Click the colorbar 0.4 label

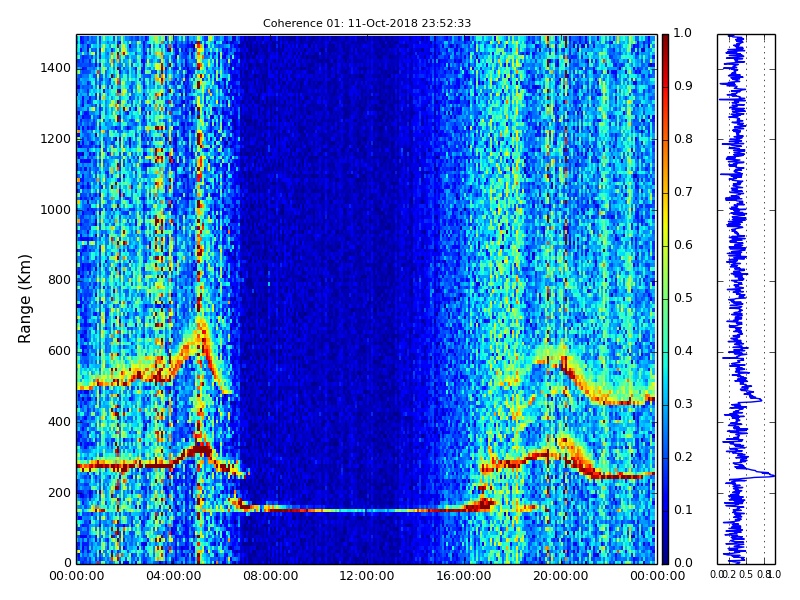tap(683, 351)
